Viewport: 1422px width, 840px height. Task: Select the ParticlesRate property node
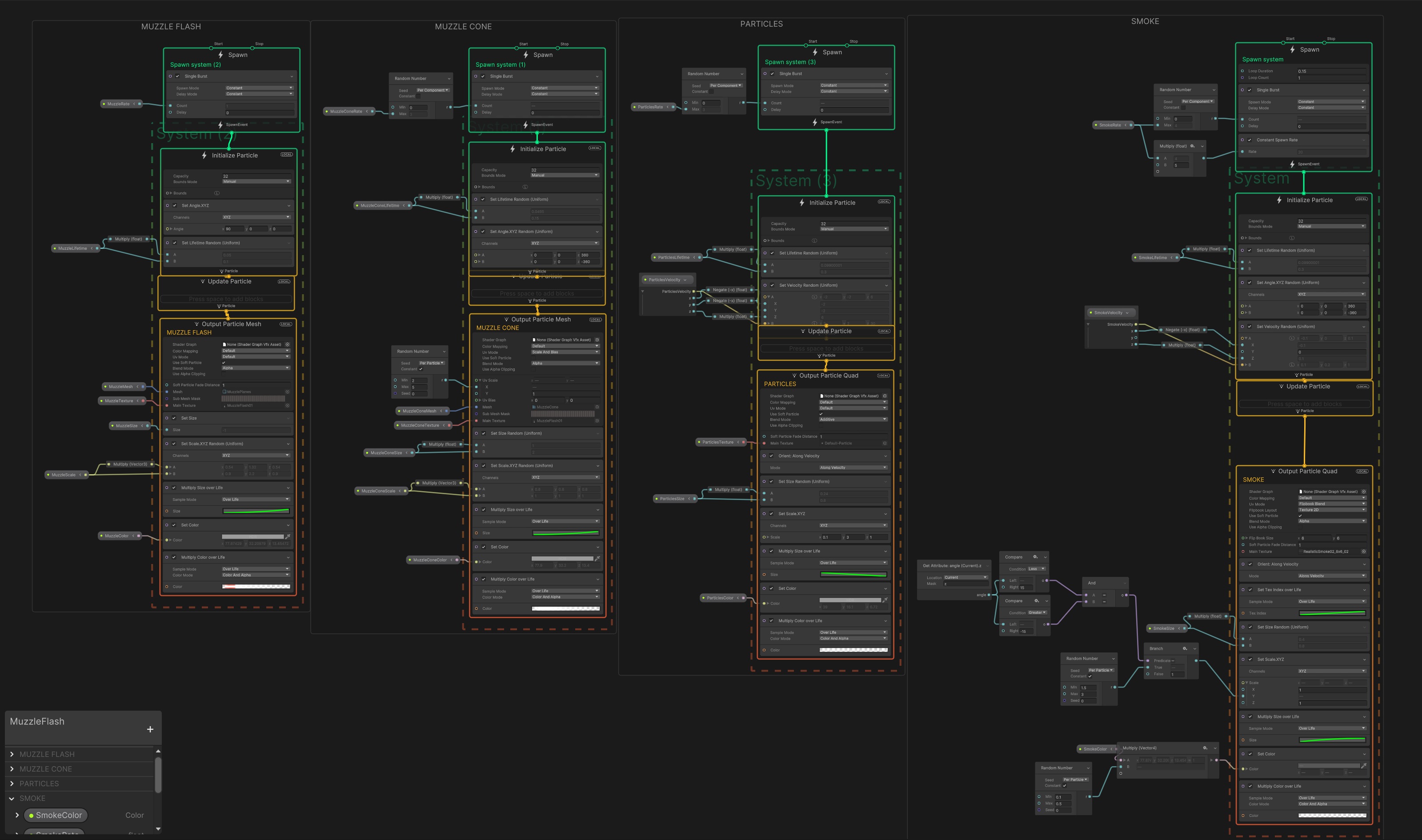(653, 107)
